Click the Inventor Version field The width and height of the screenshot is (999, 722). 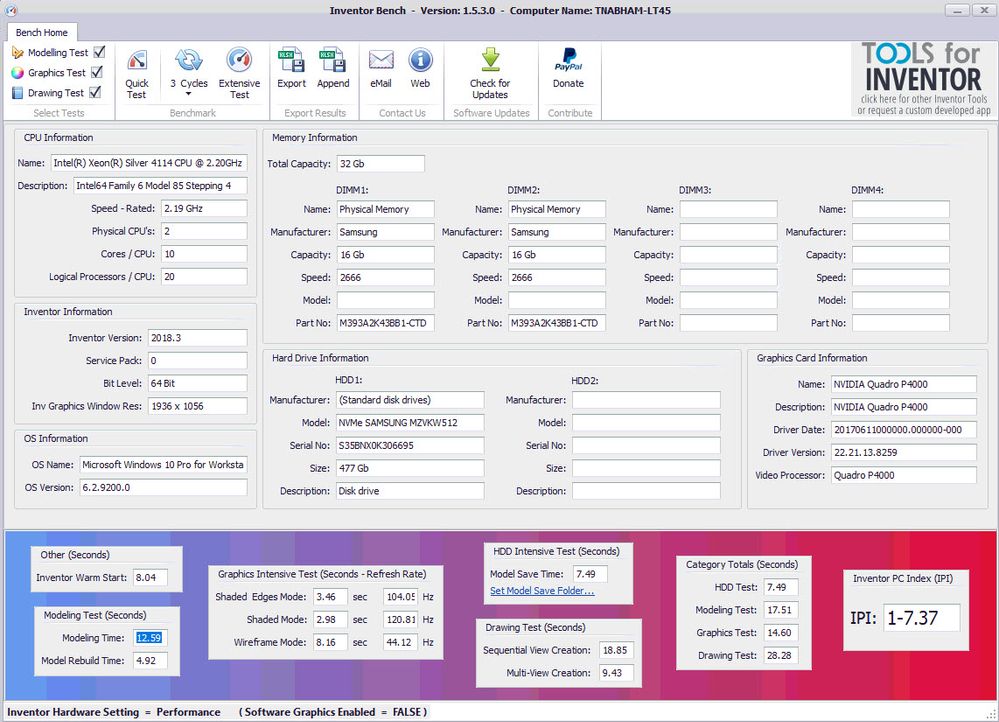(198, 338)
